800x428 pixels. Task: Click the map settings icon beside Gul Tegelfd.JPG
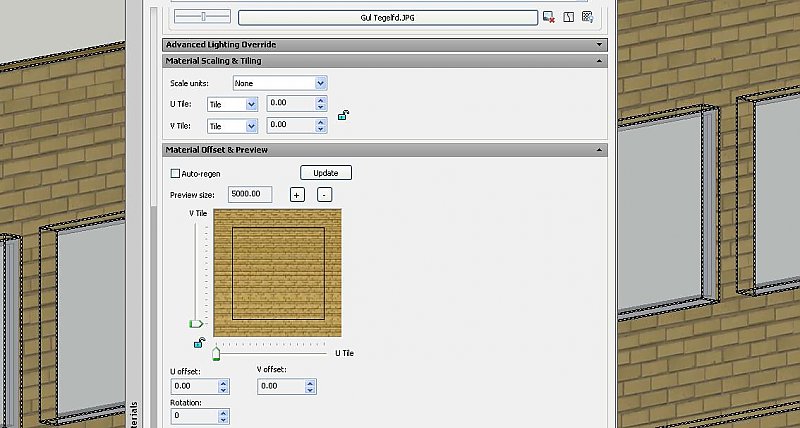tap(568, 17)
